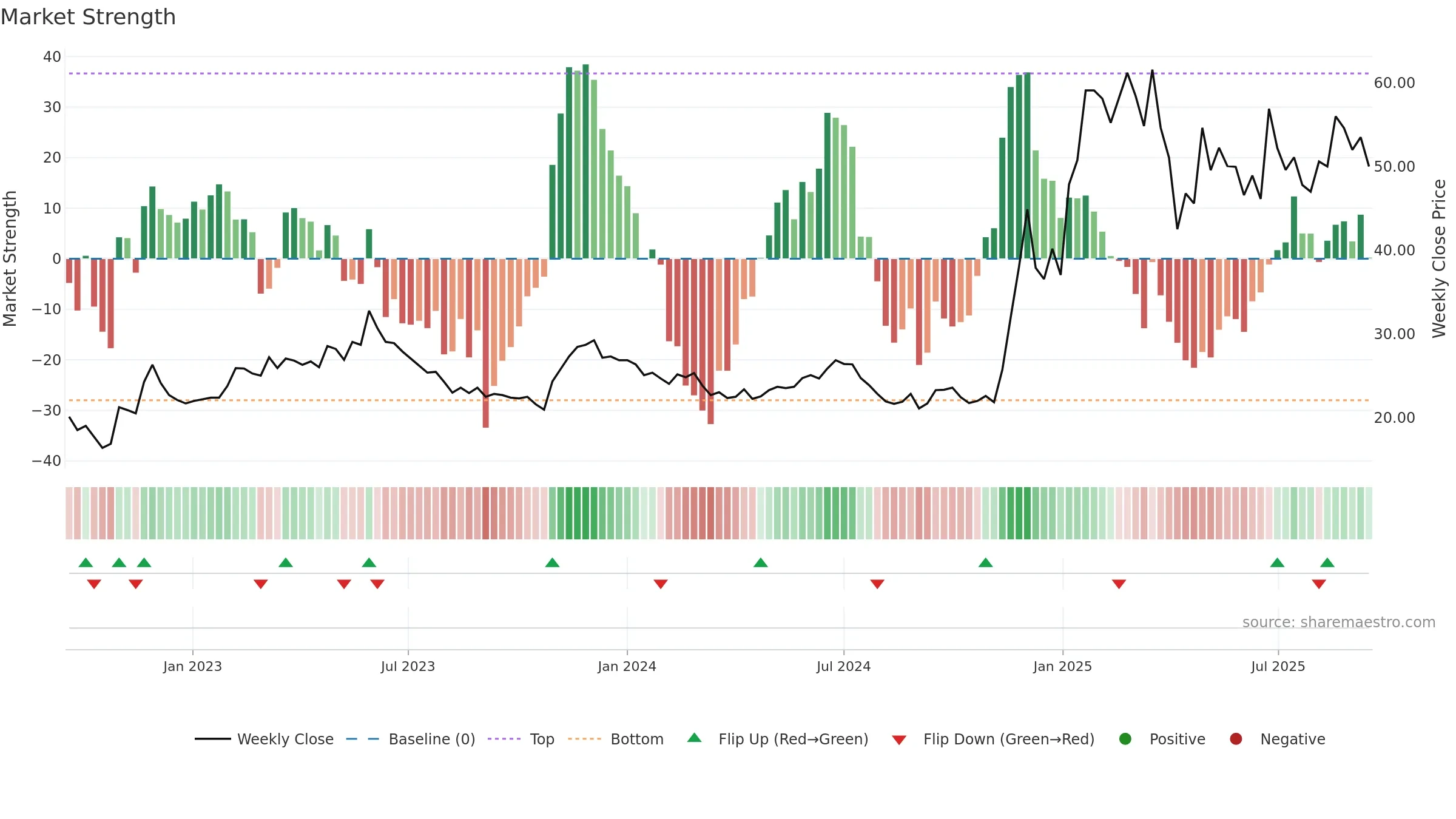
Task: Toggle the Negative legend entry
Action: click(x=1277, y=739)
